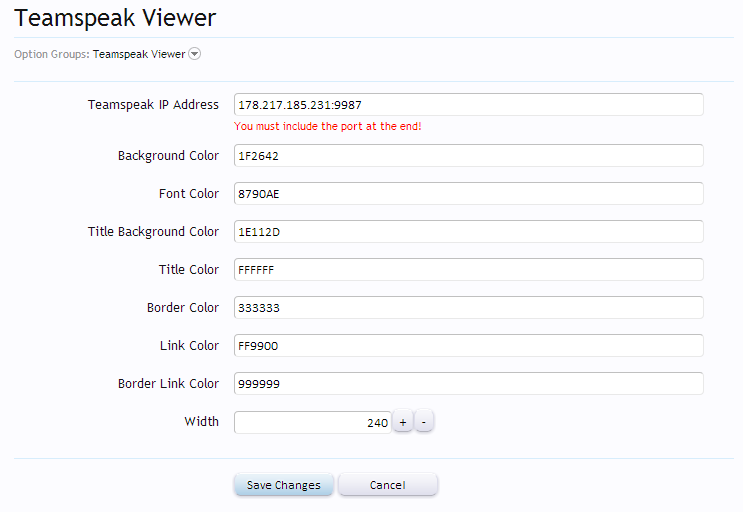743x512 pixels.
Task: Focus the Link Color input field
Action: point(468,346)
